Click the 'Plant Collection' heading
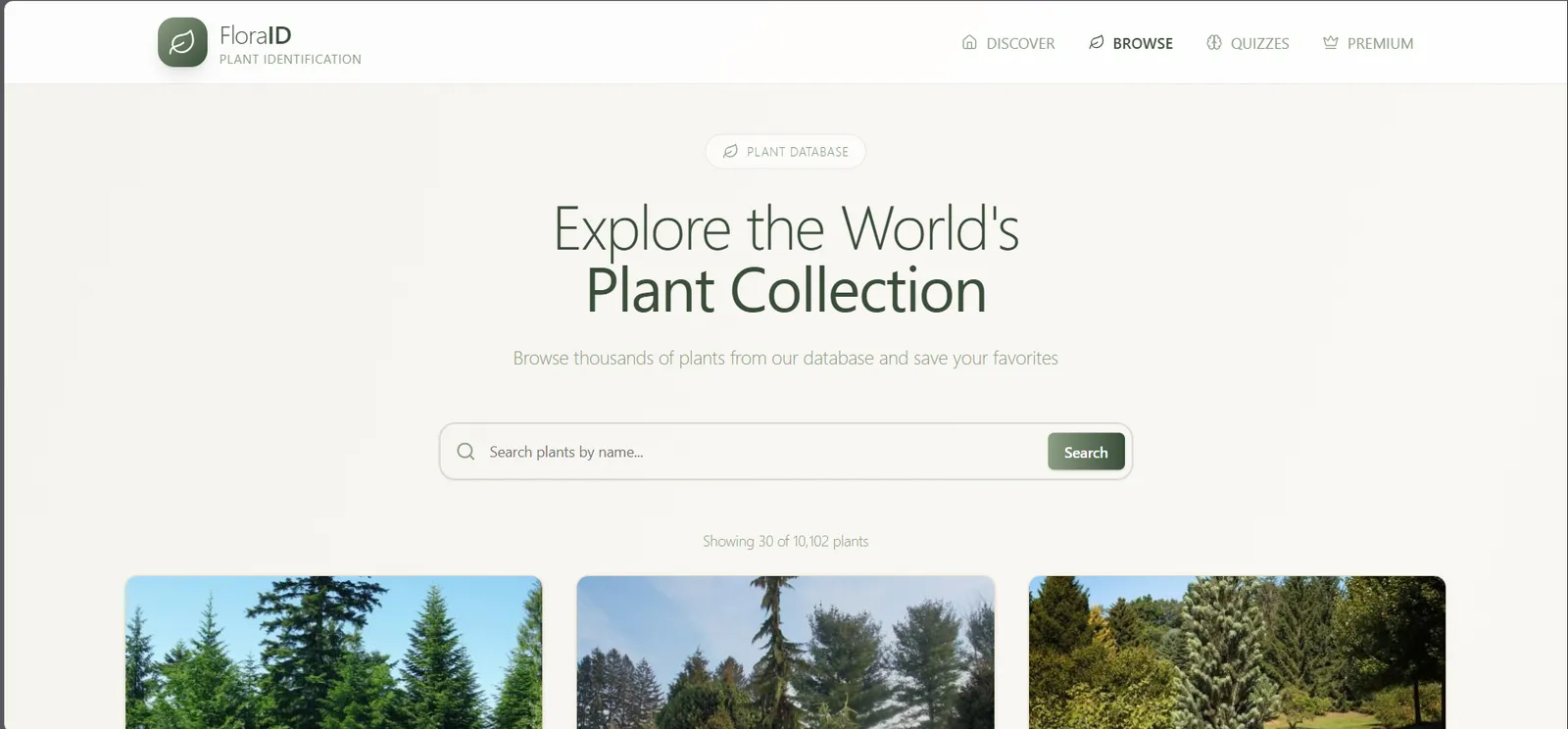 786,291
